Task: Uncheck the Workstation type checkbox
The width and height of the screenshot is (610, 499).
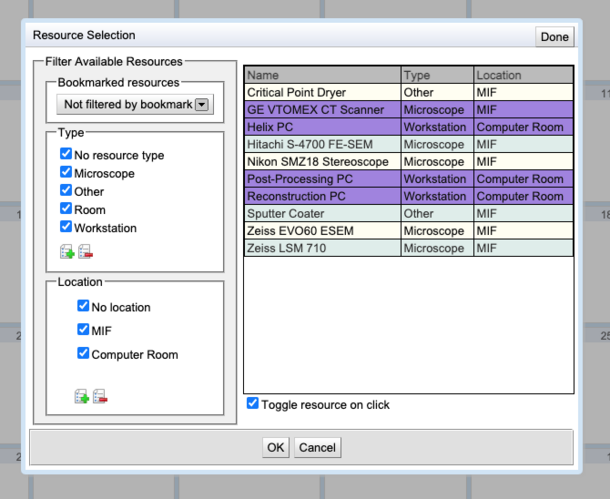Action: tap(66, 227)
